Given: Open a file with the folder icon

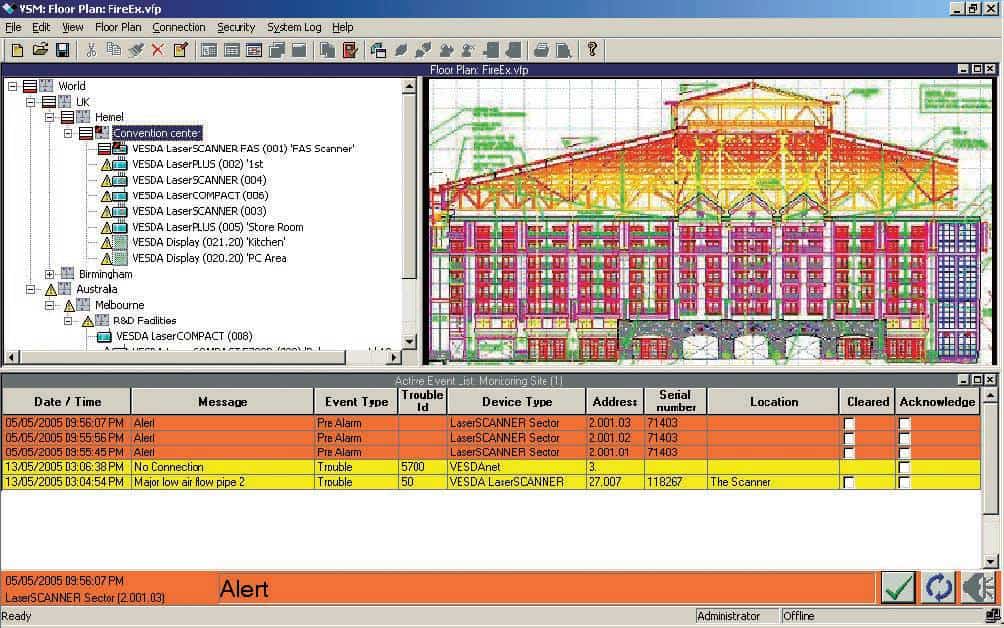Looking at the screenshot, I should point(40,50).
